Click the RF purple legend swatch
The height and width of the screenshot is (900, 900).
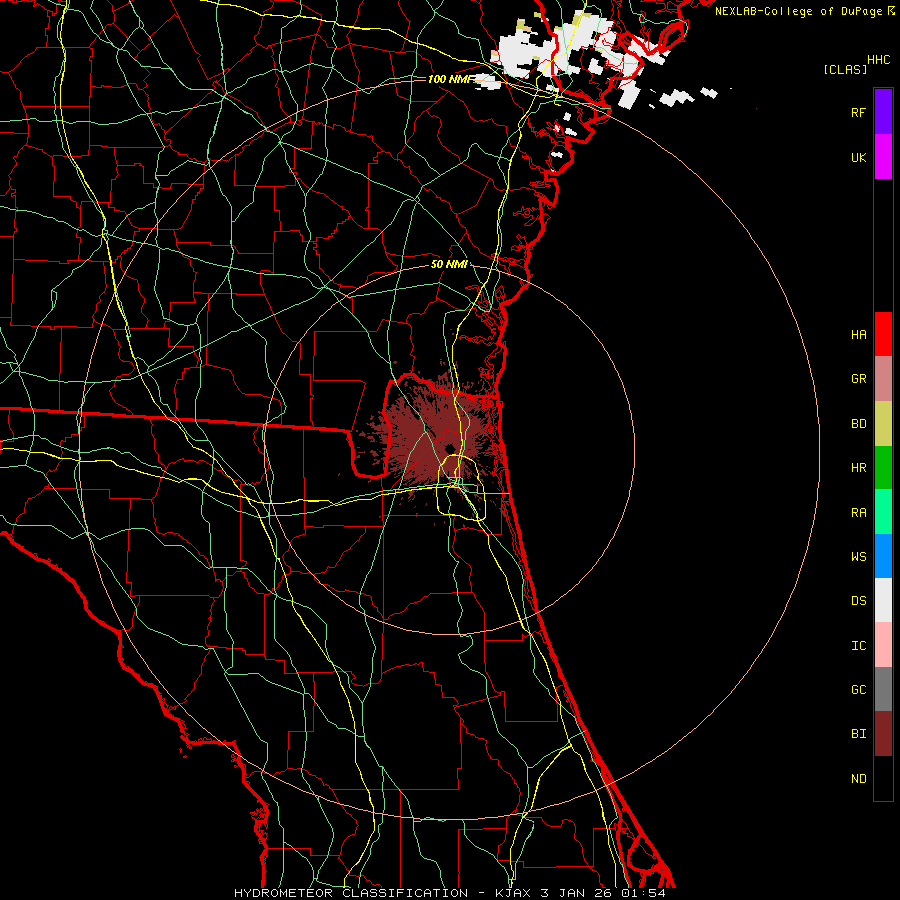[x=883, y=112]
